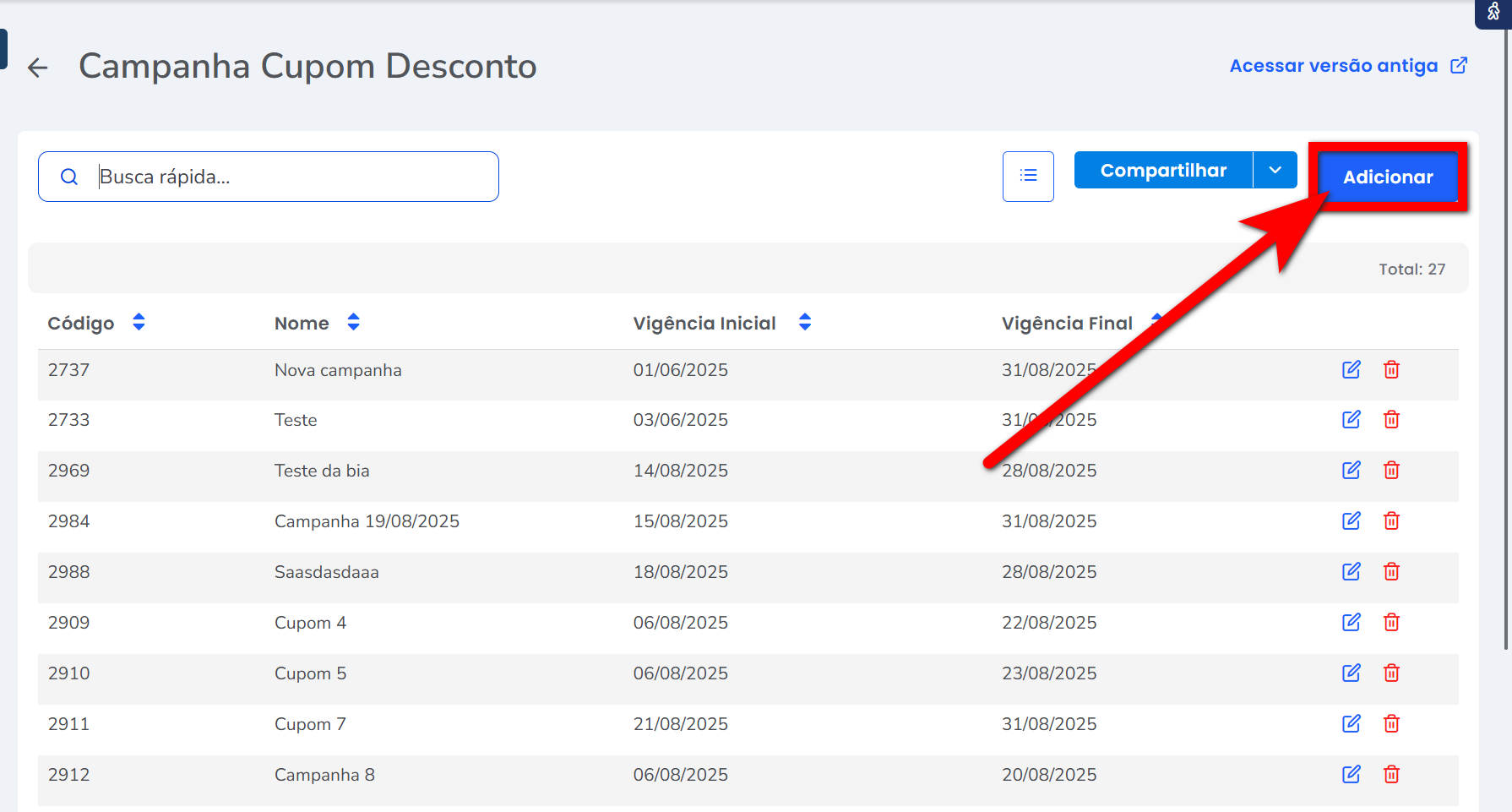Delete the Campanha 19/08/2025 row

[1391, 520]
